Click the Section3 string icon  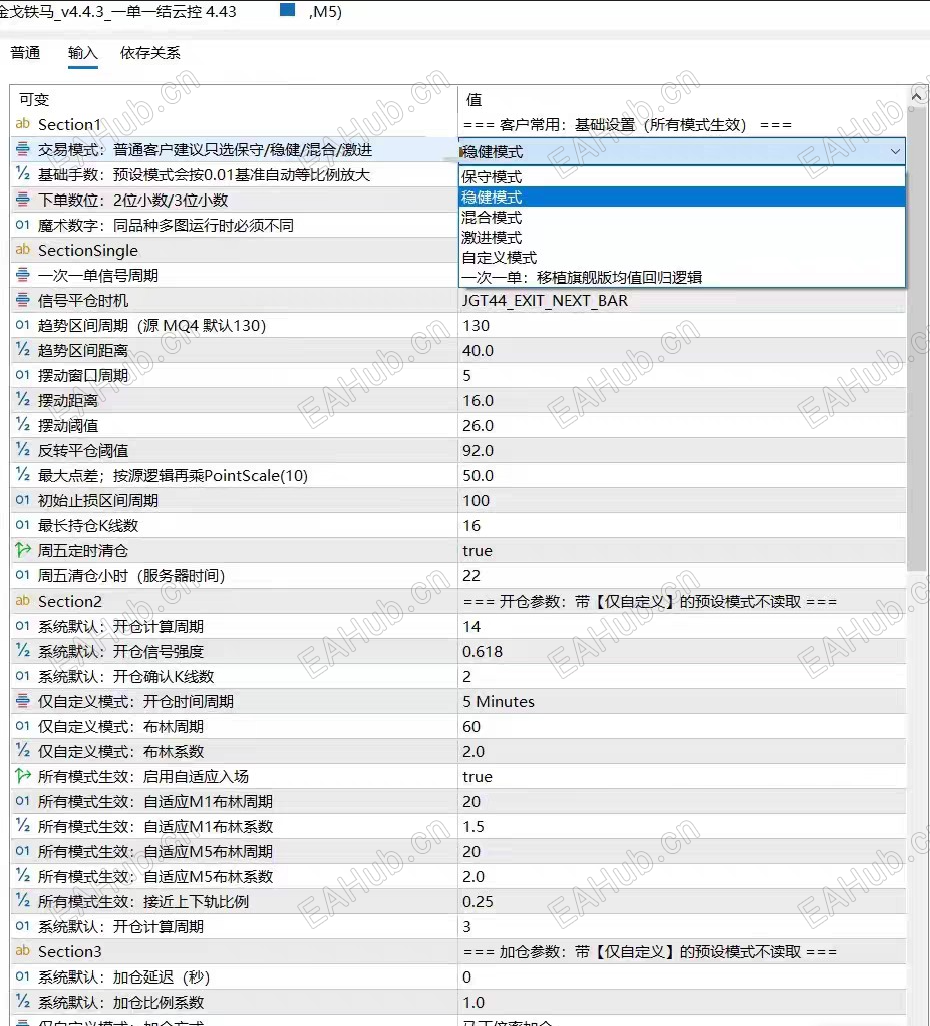click(23, 951)
